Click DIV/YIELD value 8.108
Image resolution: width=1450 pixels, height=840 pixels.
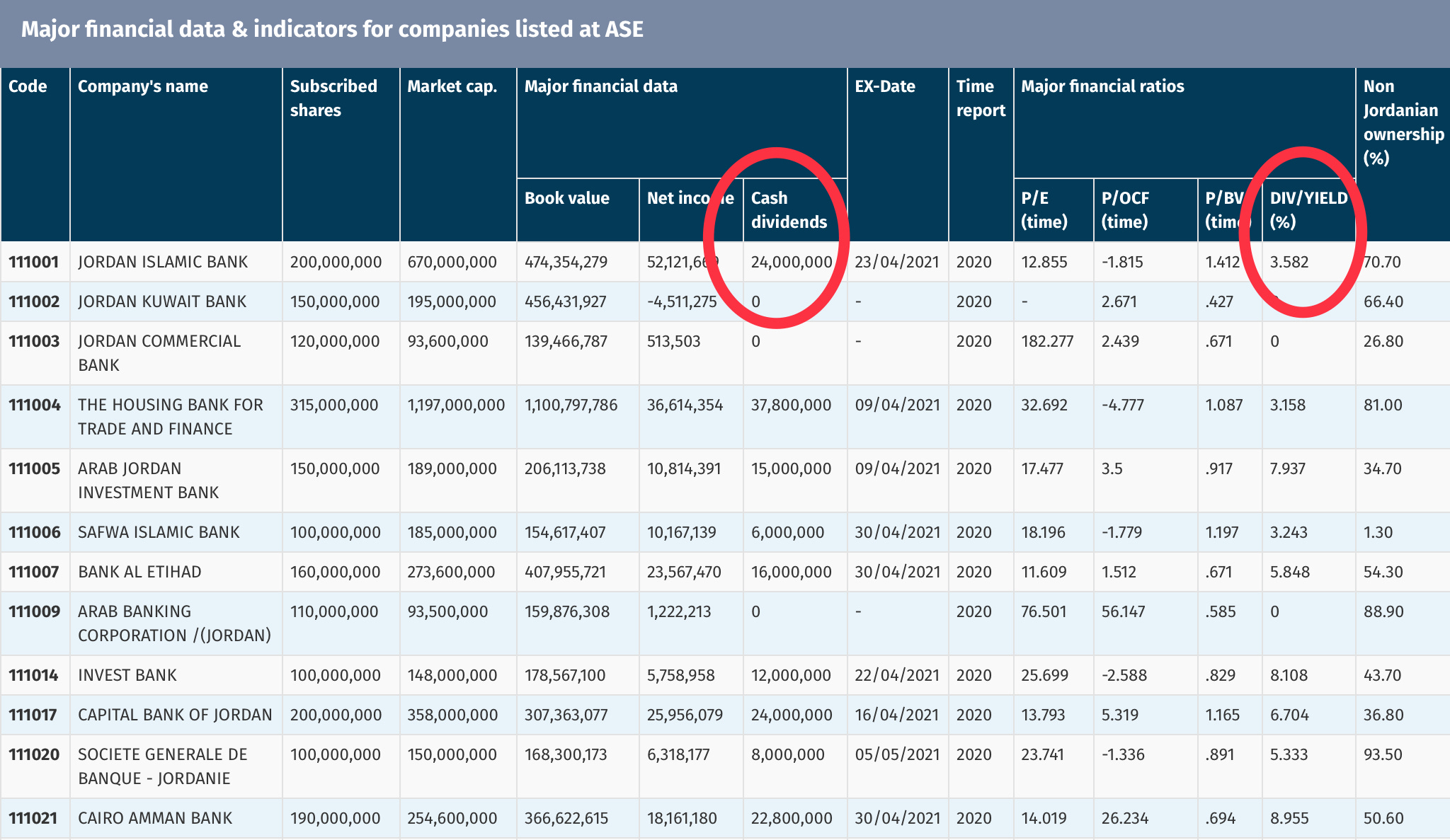pyautogui.click(x=1289, y=675)
